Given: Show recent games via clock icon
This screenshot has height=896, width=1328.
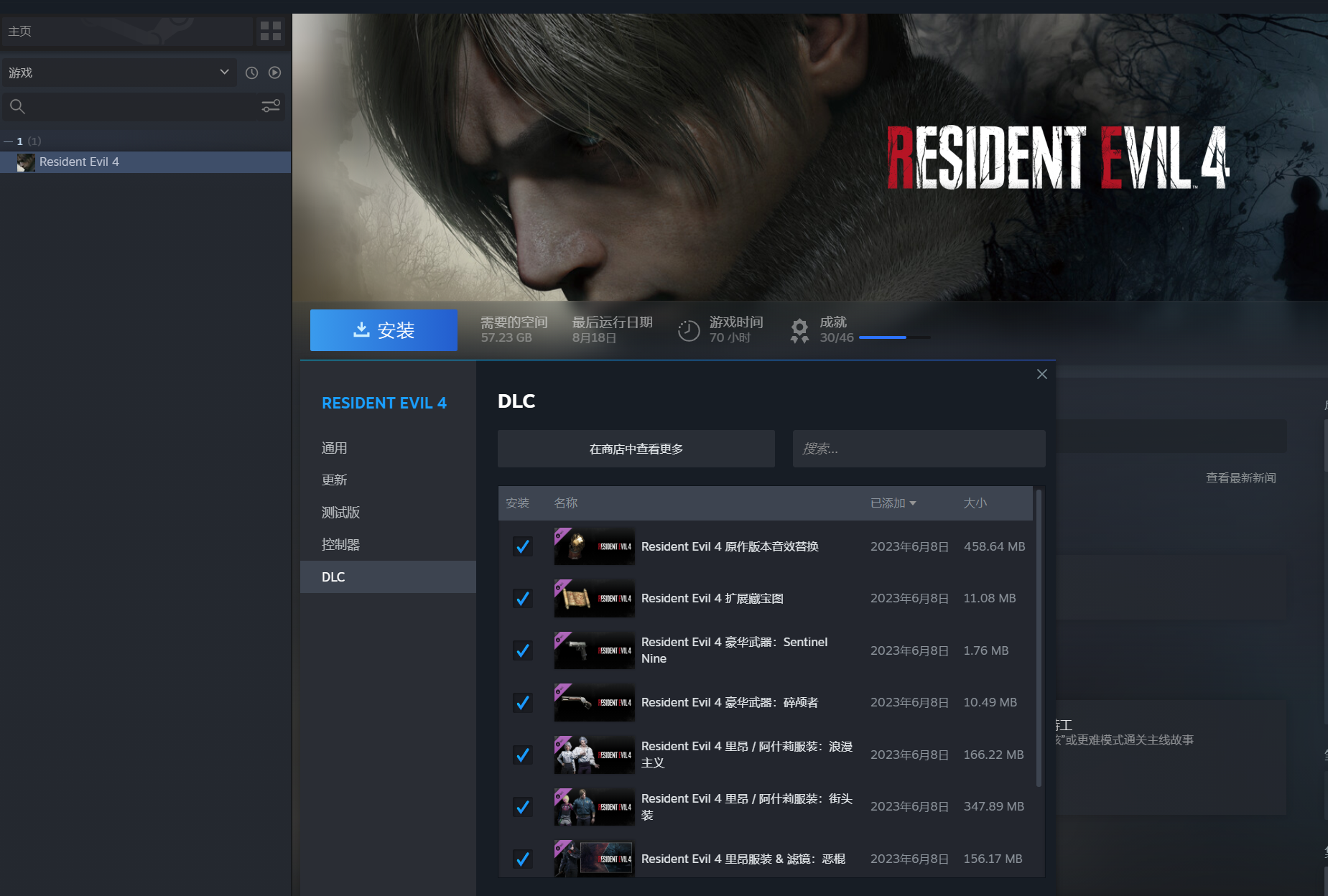Looking at the screenshot, I should click(251, 73).
